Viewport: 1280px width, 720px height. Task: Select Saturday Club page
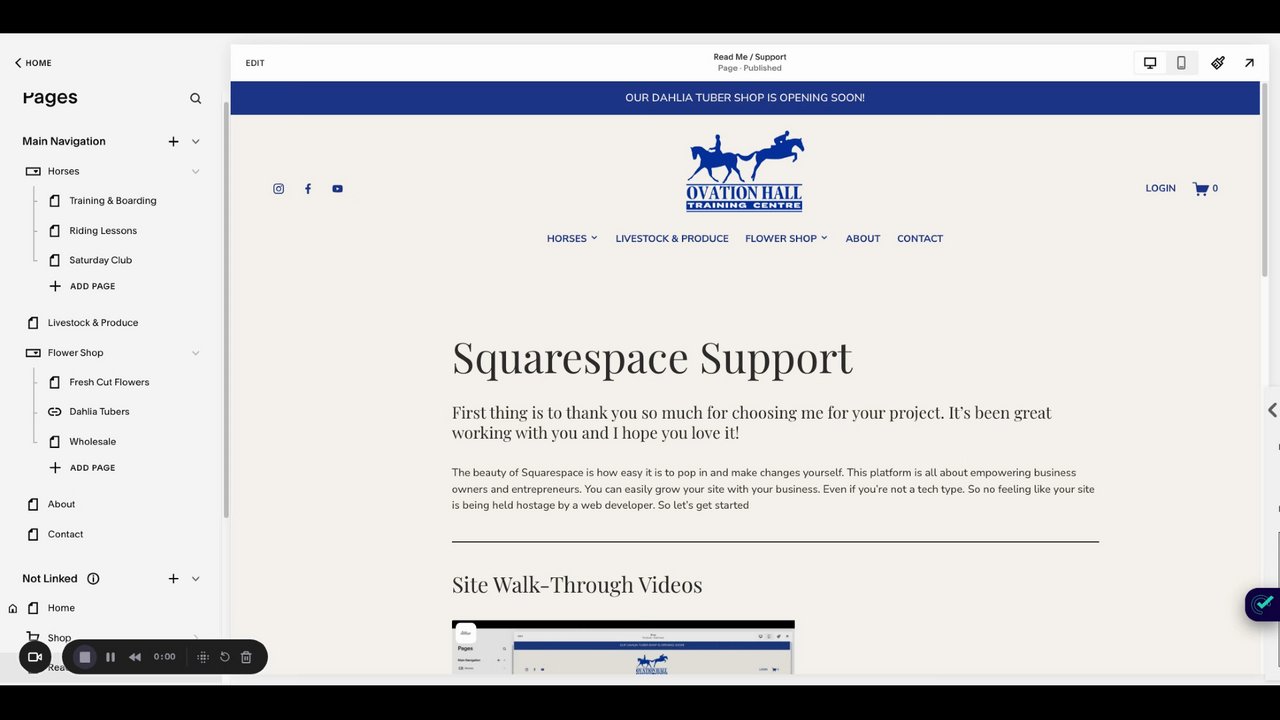tap(100, 260)
